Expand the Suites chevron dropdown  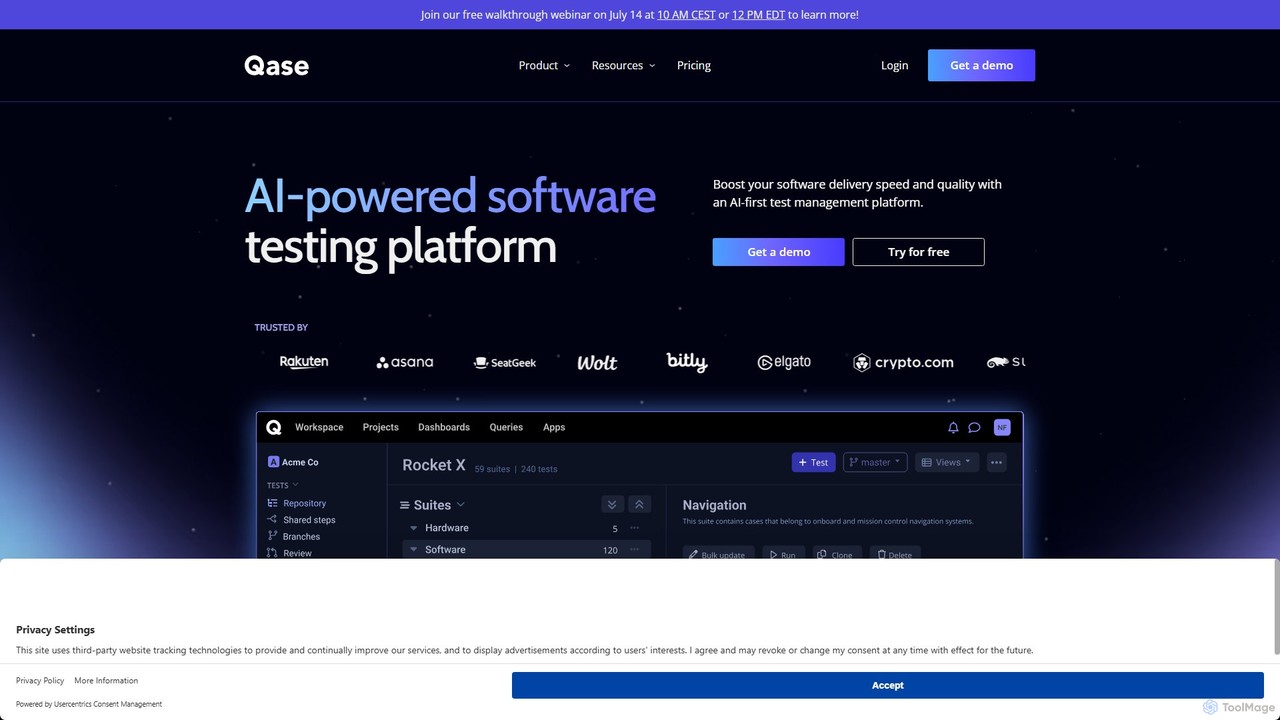pyautogui.click(x=461, y=505)
